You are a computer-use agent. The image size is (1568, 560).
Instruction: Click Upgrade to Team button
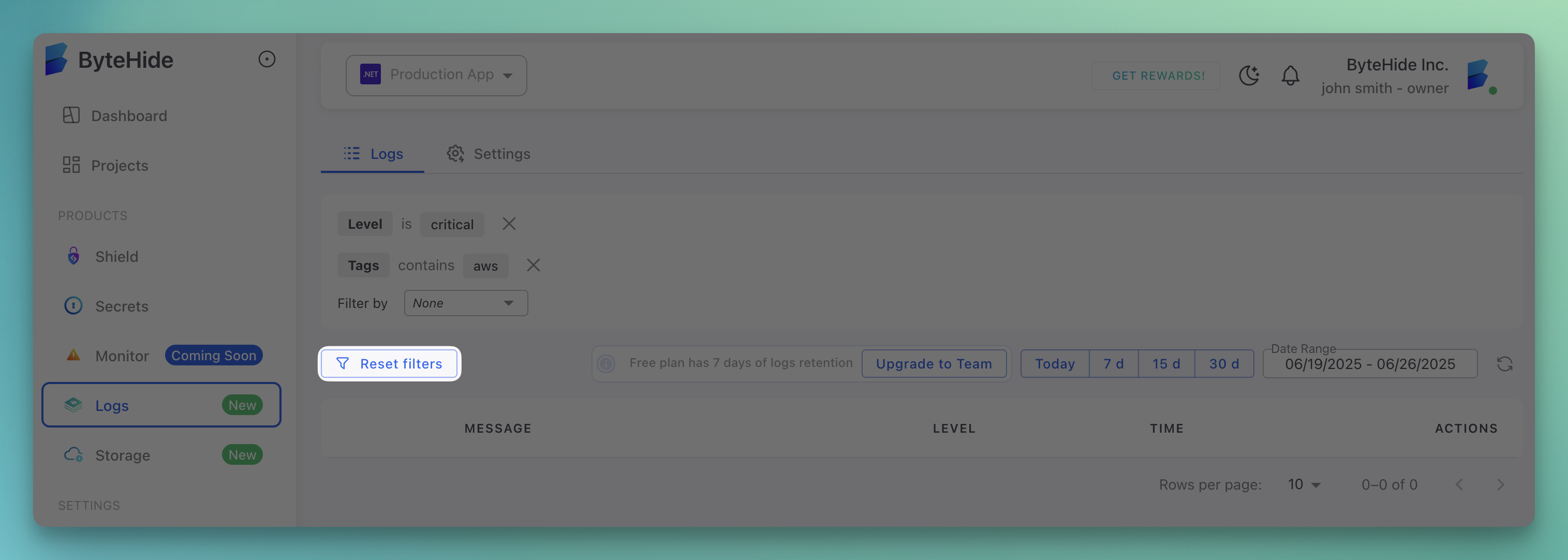[x=933, y=363]
